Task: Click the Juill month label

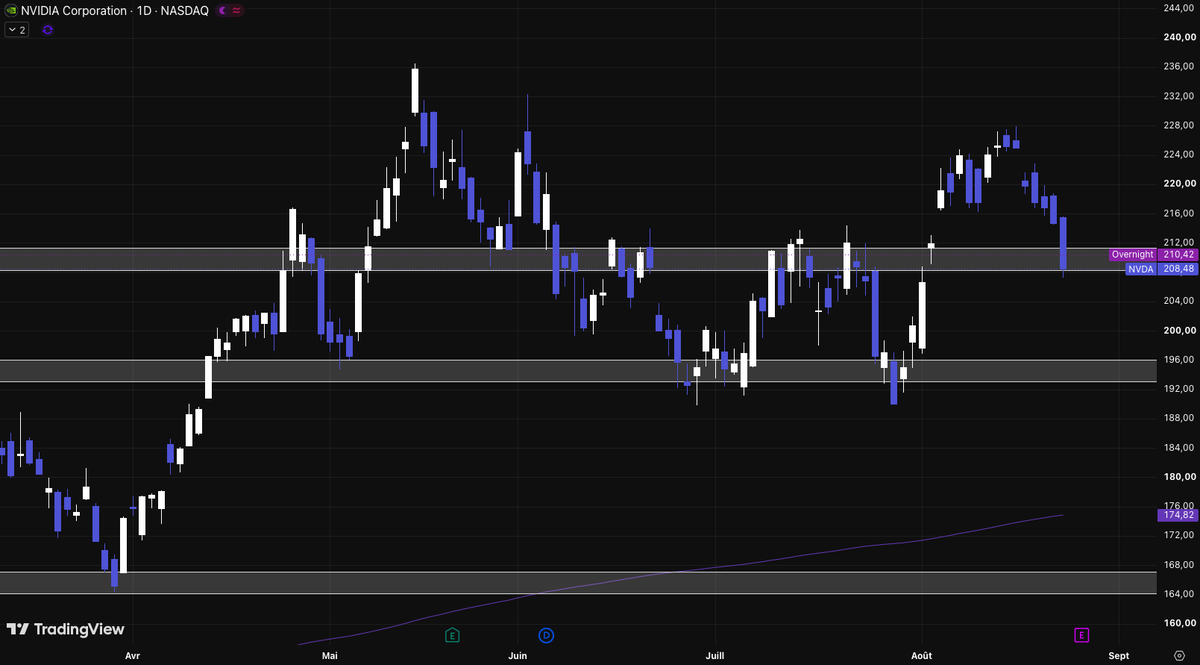Action: [x=715, y=656]
